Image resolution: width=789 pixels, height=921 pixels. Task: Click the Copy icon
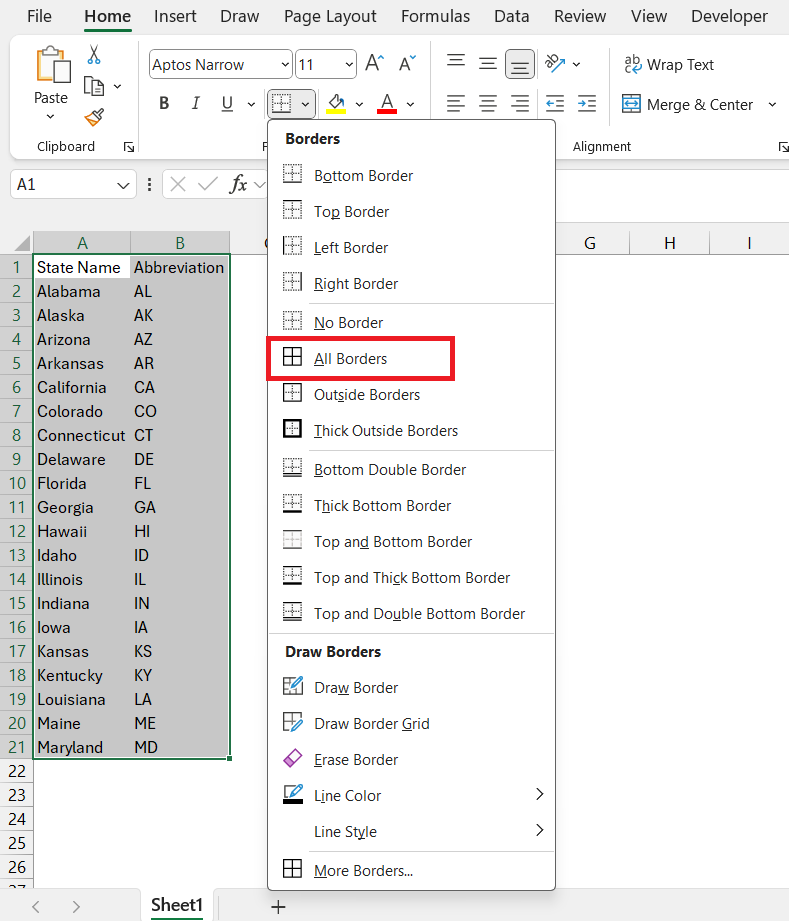pyautogui.click(x=94, y=86)
